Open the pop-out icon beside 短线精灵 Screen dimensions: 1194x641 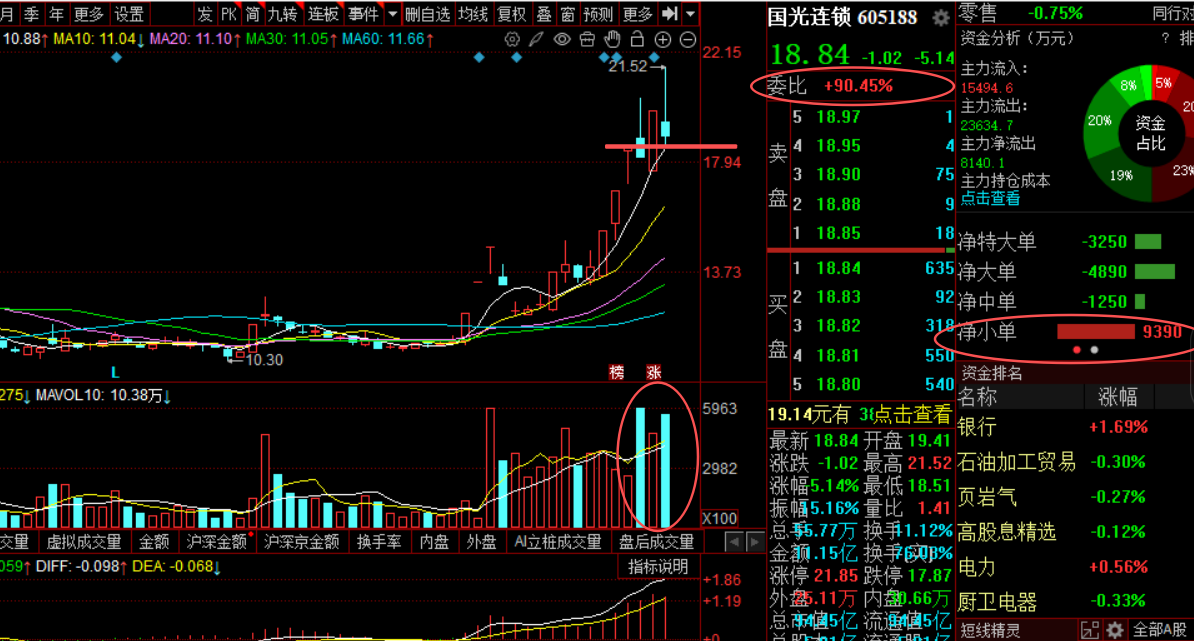coord(1090,630)
